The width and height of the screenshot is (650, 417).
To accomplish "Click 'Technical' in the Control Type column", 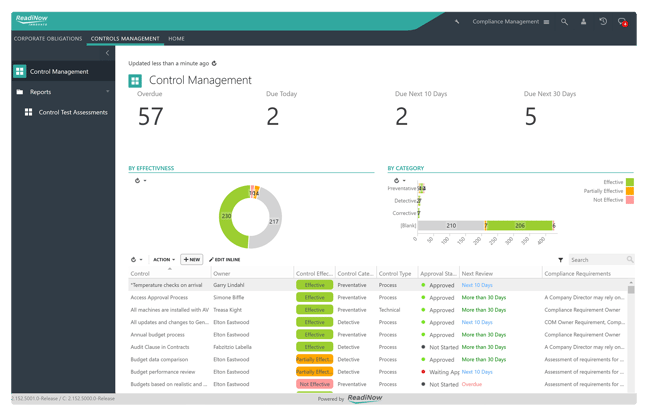I will (389, 310).
